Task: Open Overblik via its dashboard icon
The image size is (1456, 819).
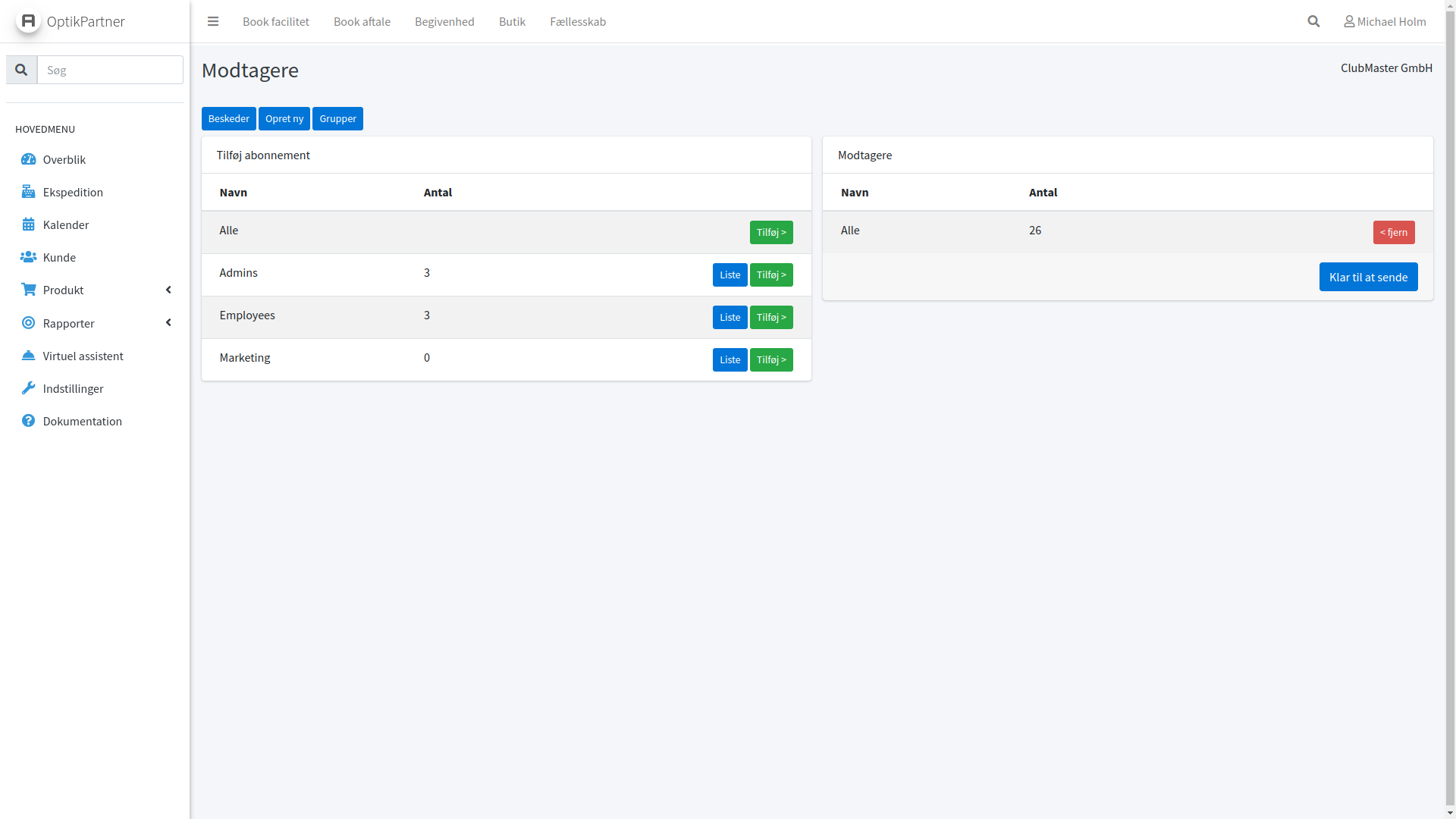Action: pos(28,159)
